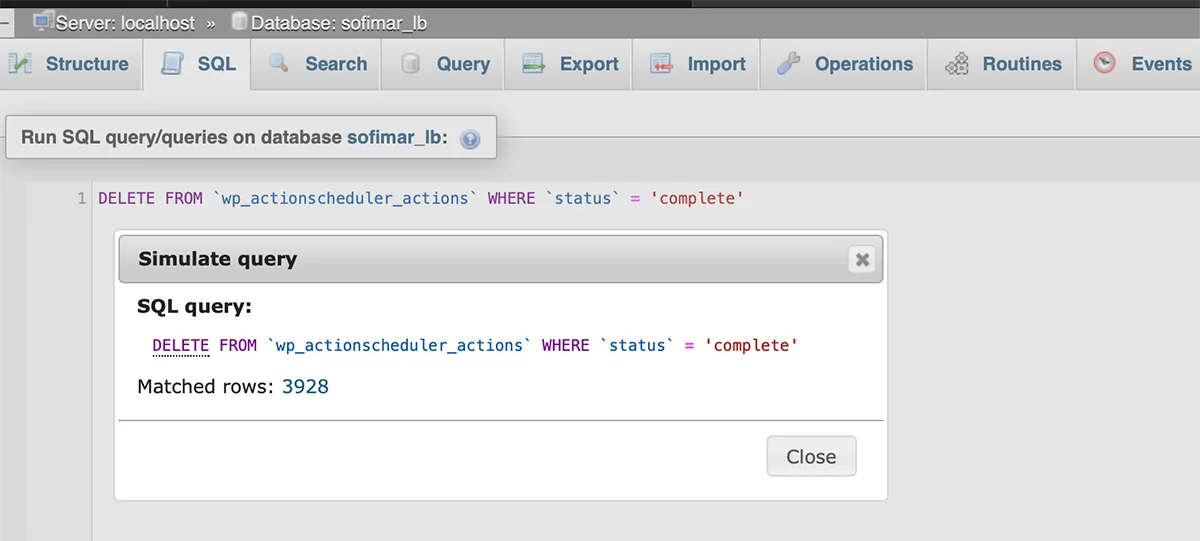1200x541 pixels.
Task: Click the Operations wrench icon
Action: [789, 64]
